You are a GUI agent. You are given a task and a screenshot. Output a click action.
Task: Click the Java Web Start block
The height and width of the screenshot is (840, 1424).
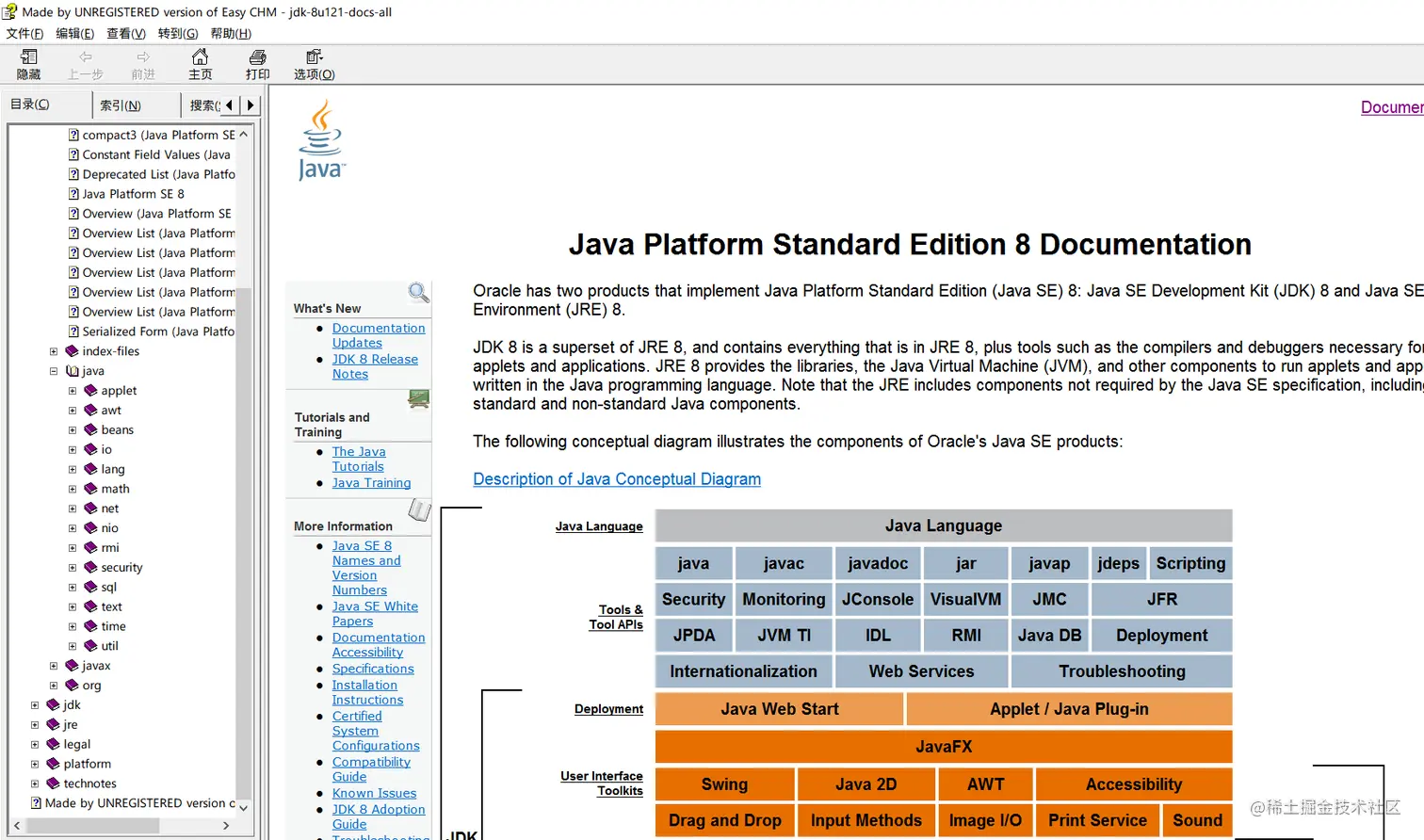[780, 709]
